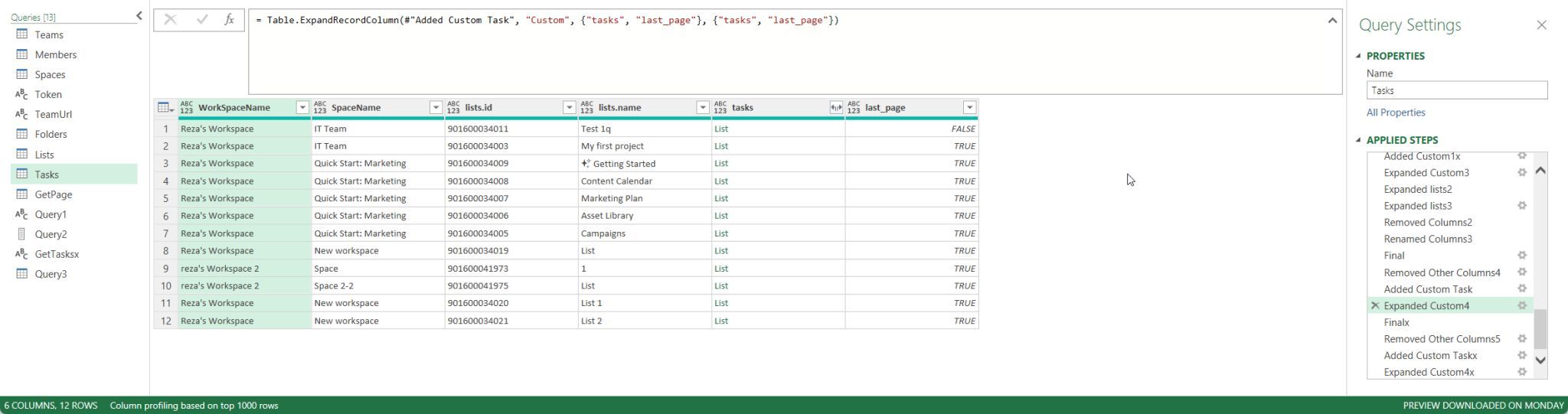Open the gear settings for Removed Other Columns5
Viewport: 1568px width, 414px height.
(x=1522, y=338)
